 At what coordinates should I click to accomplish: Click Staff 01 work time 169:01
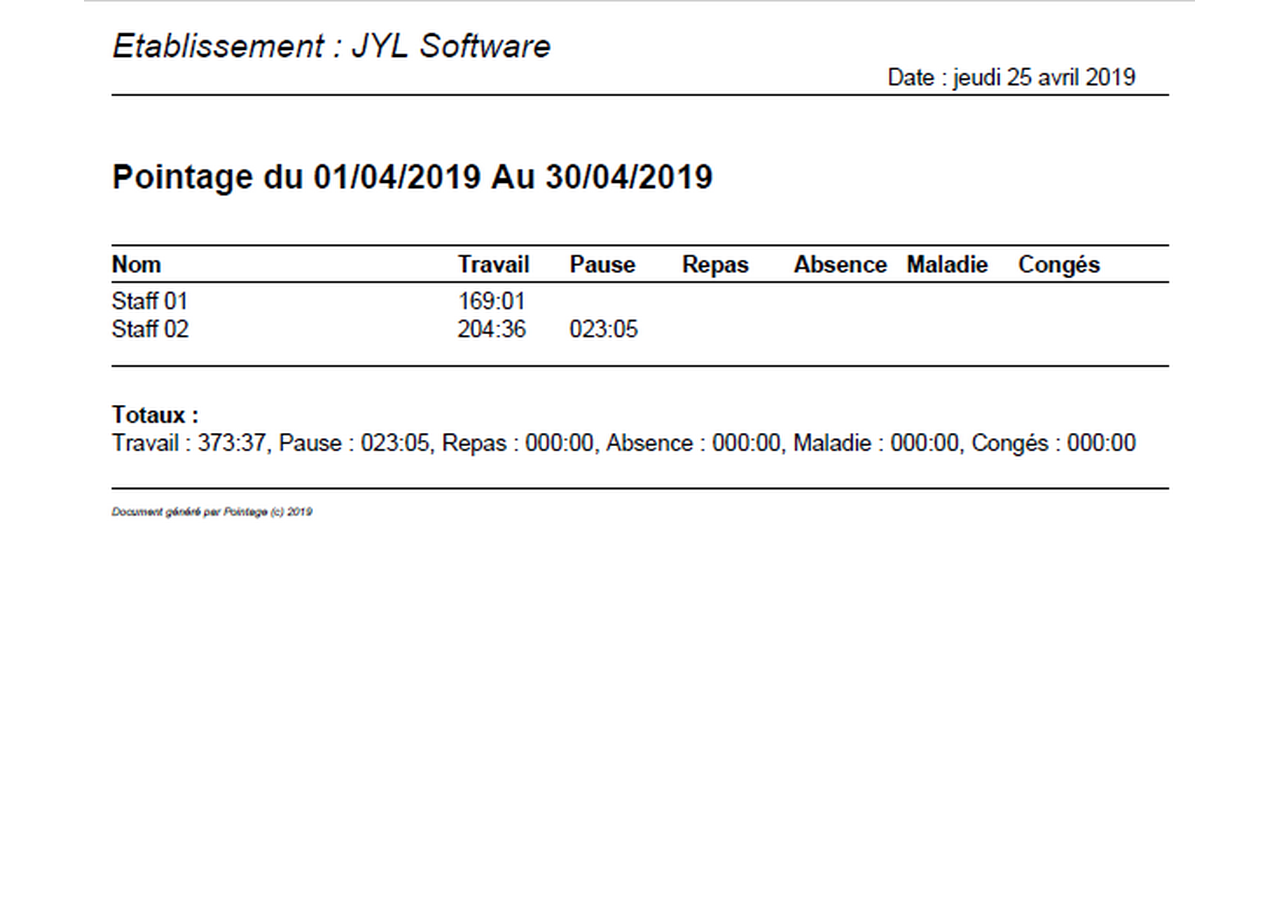[491, 301]
